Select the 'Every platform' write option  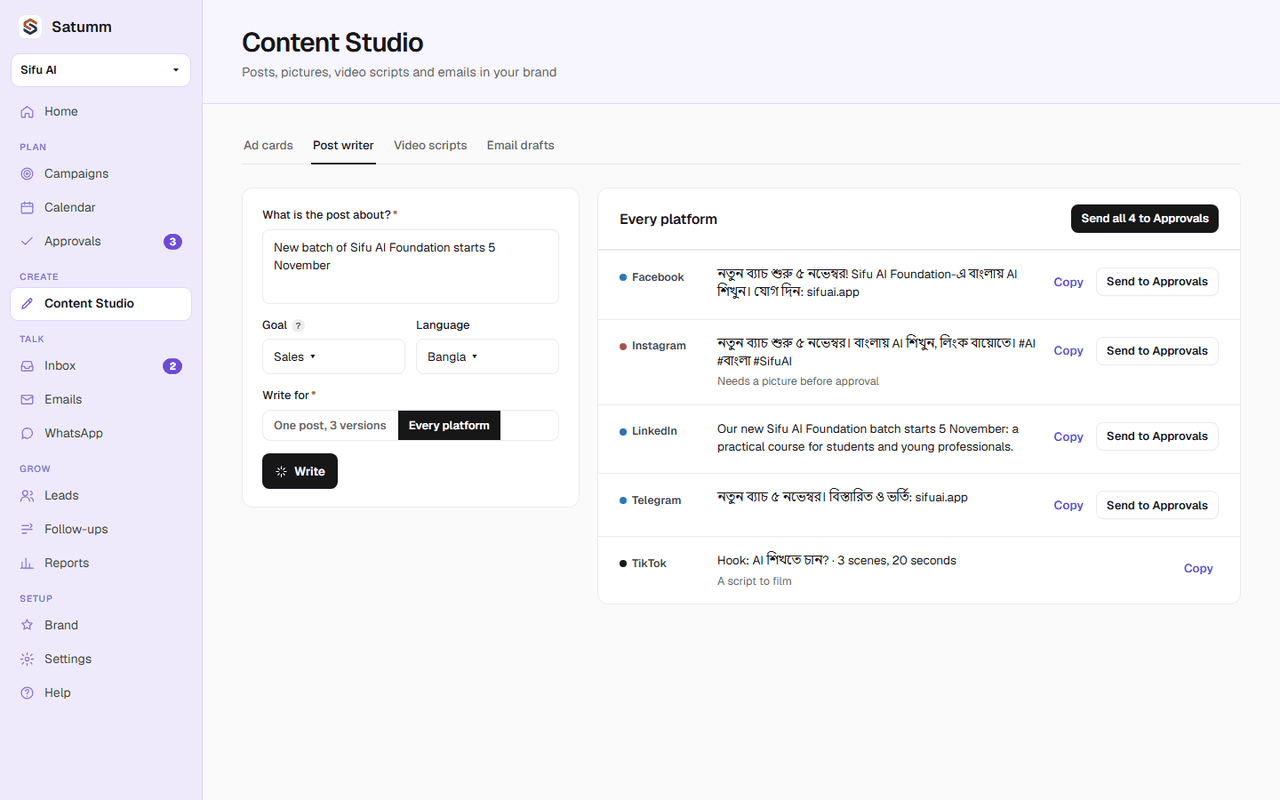click(x=449, y=426)
